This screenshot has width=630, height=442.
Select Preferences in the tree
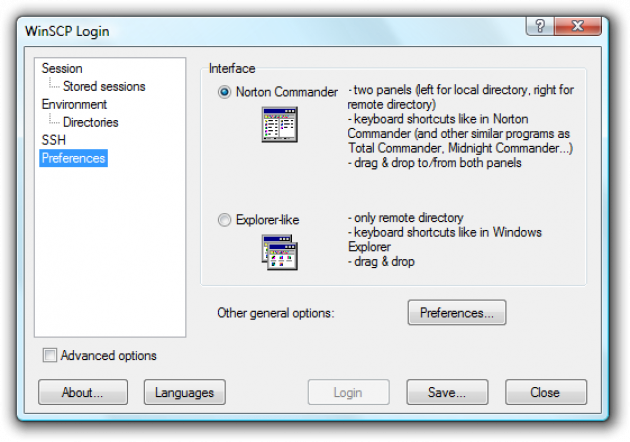point(74,158)
